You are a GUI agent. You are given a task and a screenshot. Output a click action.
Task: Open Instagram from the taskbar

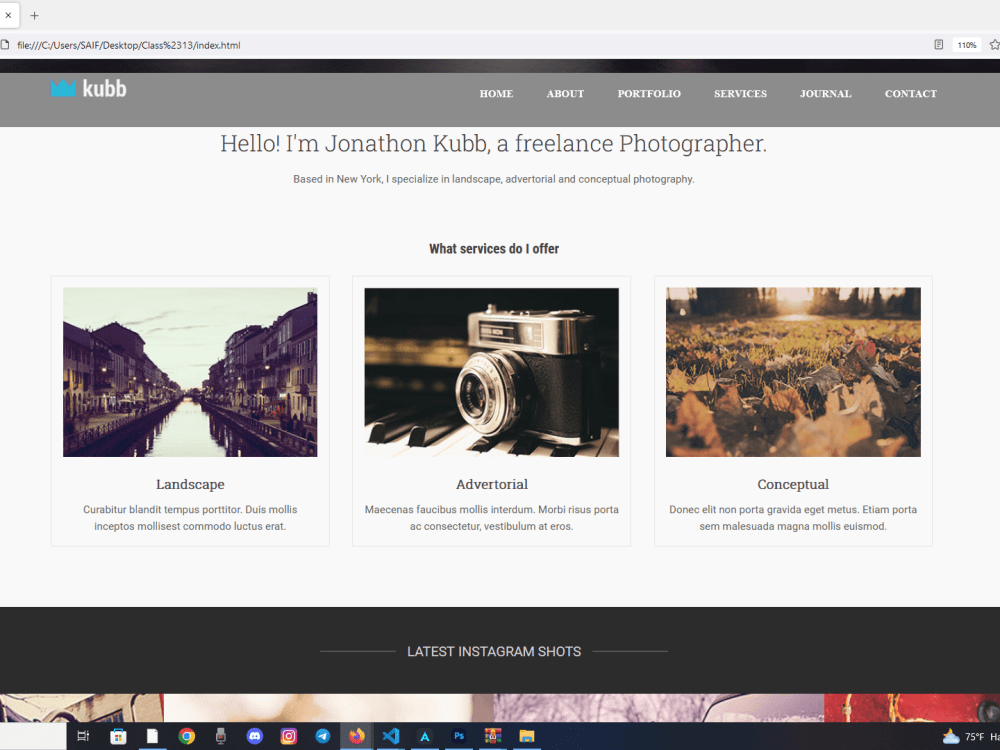pos(289,736)
